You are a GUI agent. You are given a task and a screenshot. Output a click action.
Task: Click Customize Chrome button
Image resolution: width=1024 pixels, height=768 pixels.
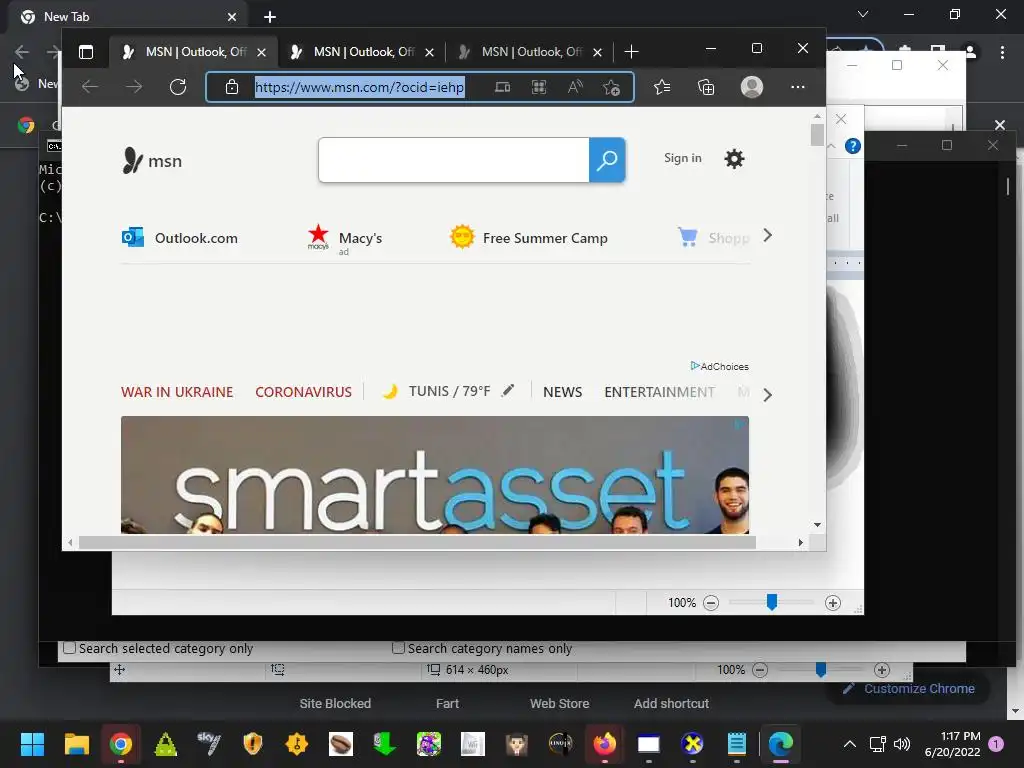[x=908, y=688]
